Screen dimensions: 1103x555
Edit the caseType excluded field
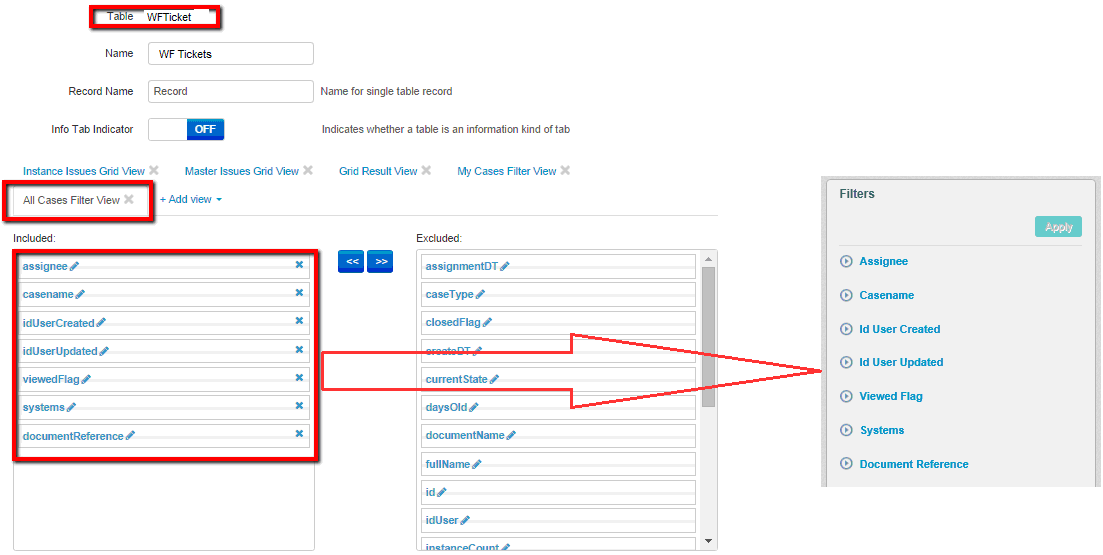[x=481, y=295]
